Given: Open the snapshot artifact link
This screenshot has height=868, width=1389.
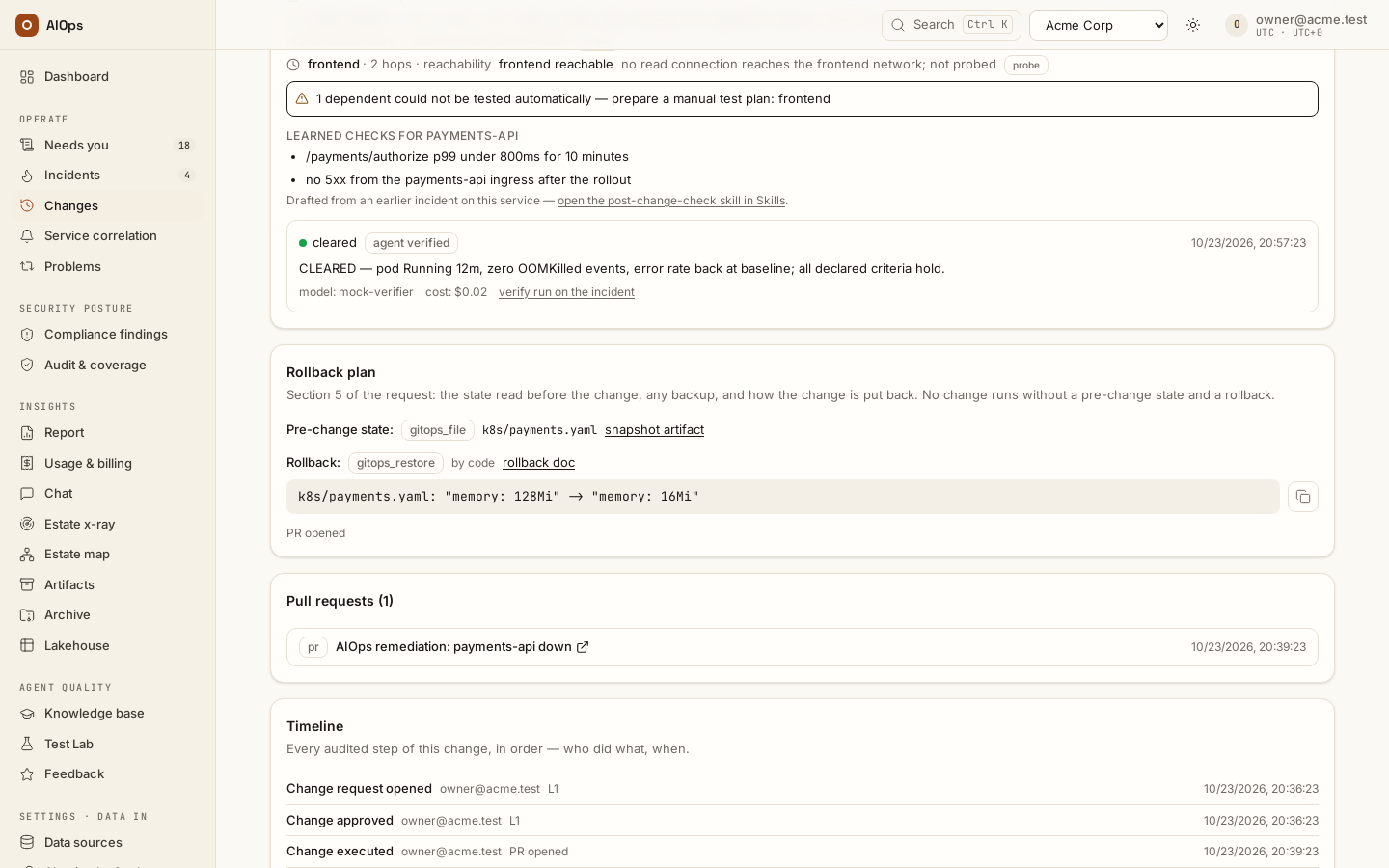Looking at the screenshot, I should pyautogui.click(x=654, y=430).
